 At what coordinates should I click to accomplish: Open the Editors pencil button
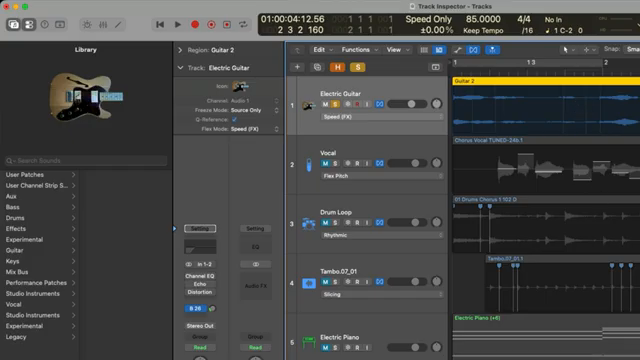coord(118,24)
